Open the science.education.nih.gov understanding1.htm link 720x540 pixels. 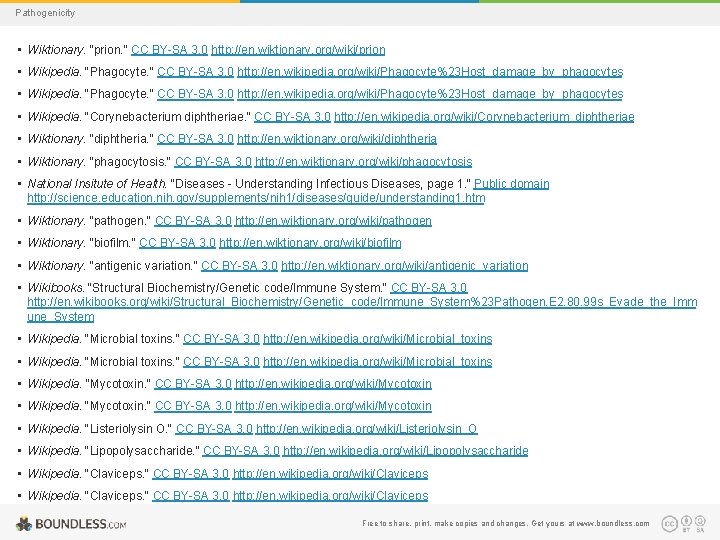click(256, 198)
